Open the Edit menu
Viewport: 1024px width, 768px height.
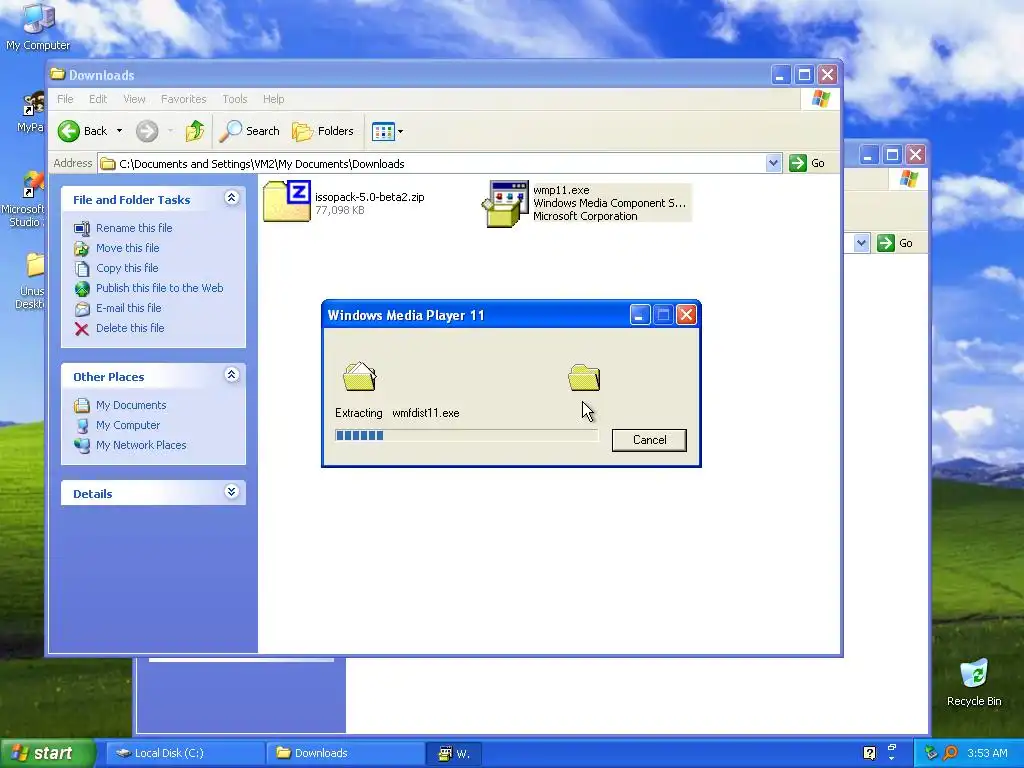pos(98,99)
